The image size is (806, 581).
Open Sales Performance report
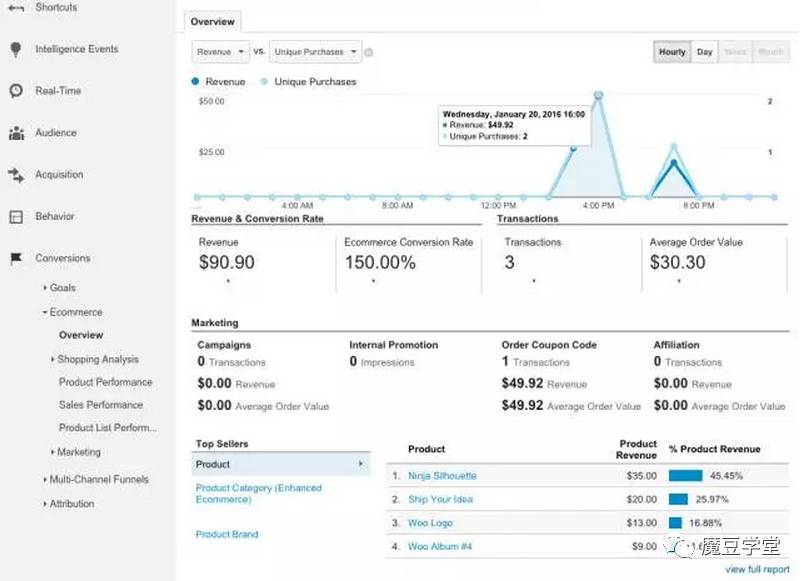point(101,405)
